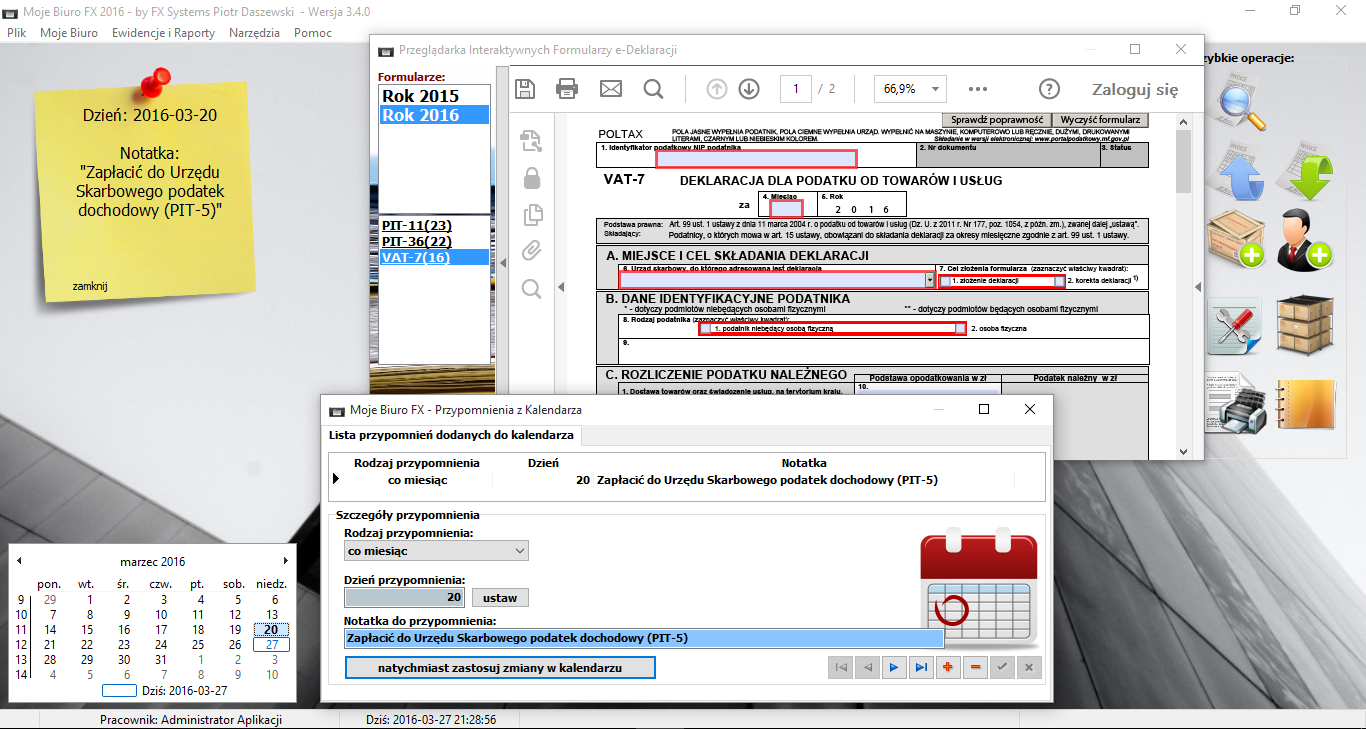Go to the first reminder record

click(841, 667)
